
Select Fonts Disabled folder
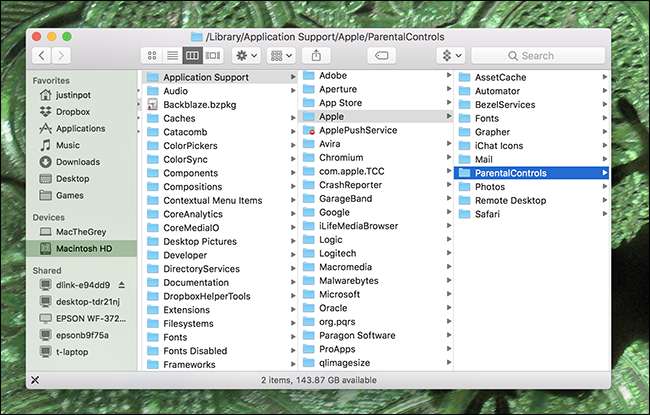pyautogui.click(x=220, y=351)
